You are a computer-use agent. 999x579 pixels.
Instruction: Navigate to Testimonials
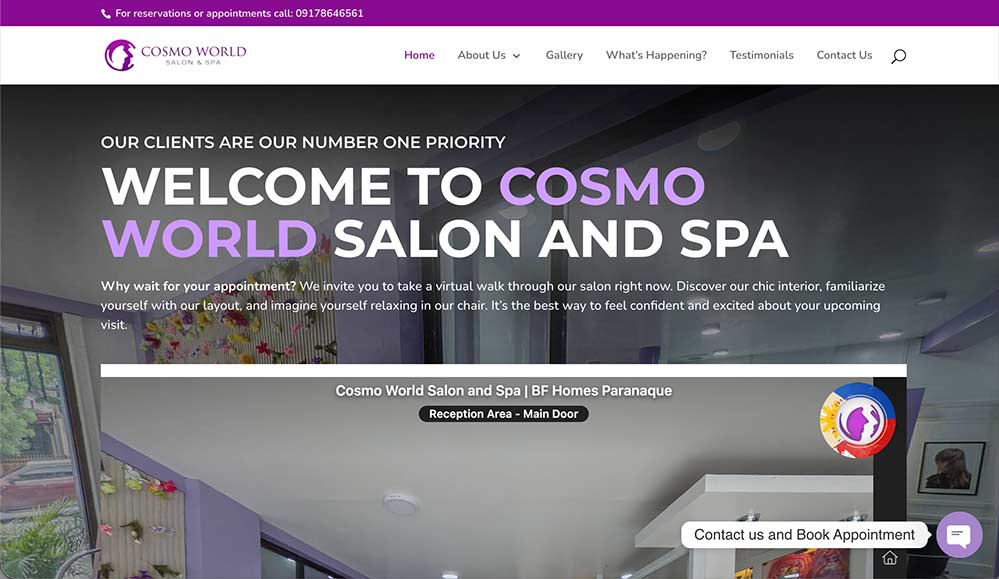[x=761, y=55]
